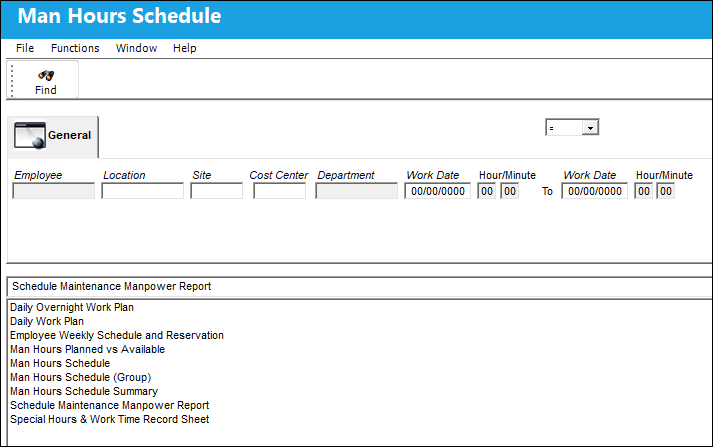Image resolution: width=713 pixels, height=447 pixels.
Task: Select Man Hours Schedule (Group) report
Action: [80, 377]
